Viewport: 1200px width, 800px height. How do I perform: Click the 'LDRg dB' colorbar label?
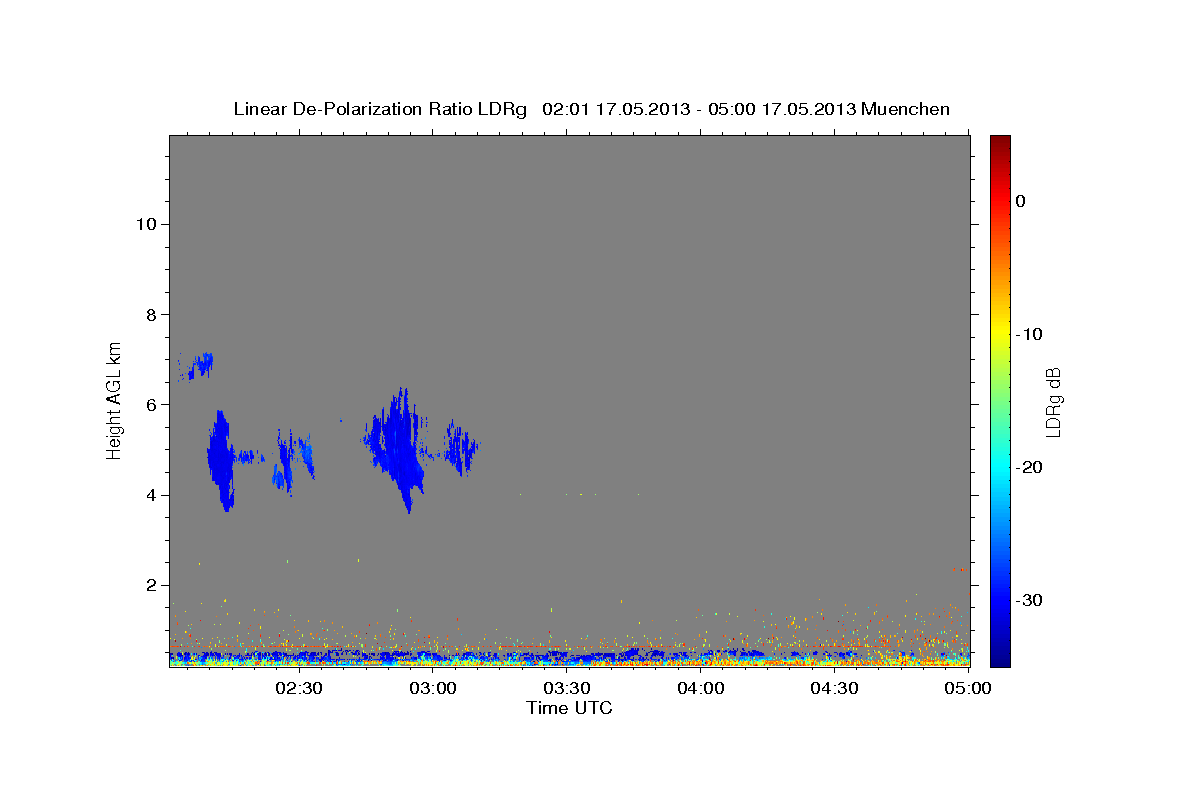(1052, 402)
